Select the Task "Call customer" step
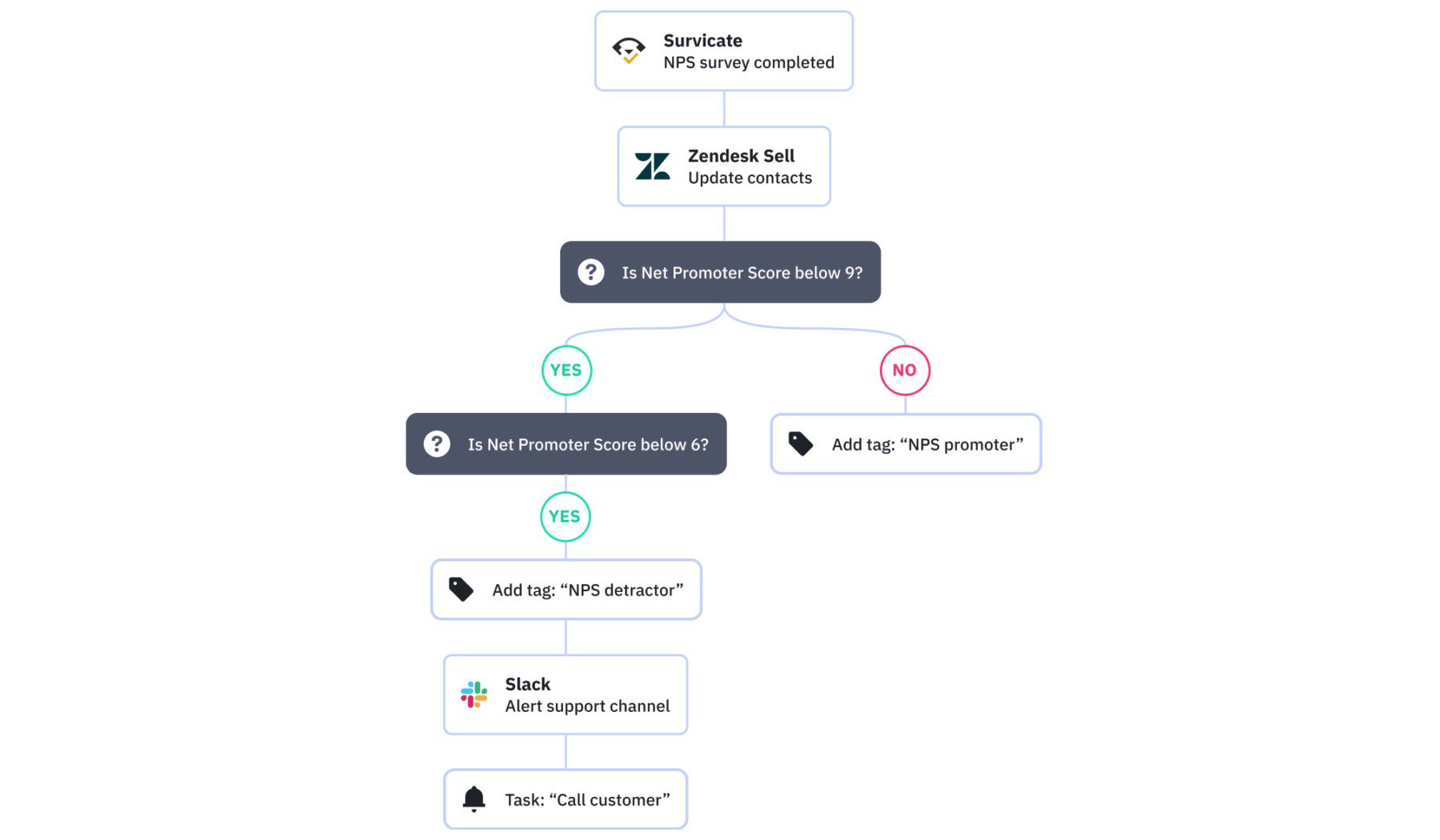This screenshot has height=840, width=1440. [587, 800]
